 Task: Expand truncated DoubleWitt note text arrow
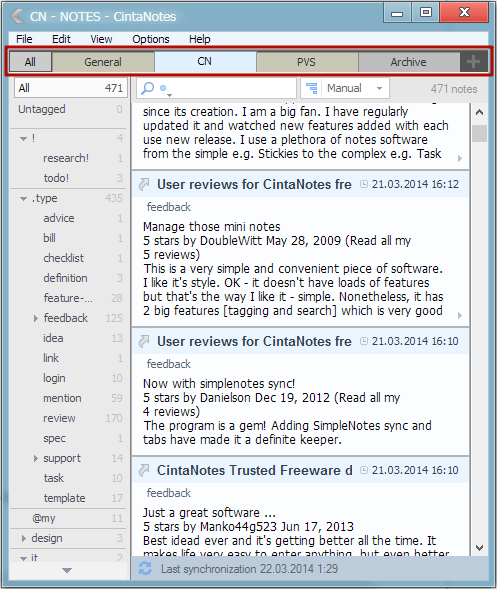459,315
